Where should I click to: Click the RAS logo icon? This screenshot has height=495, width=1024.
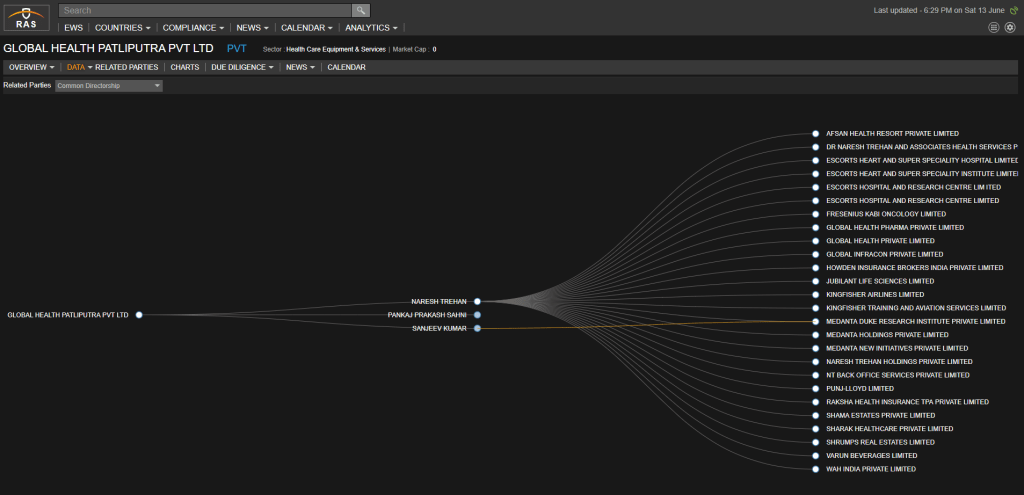click(x=26, y=17)
